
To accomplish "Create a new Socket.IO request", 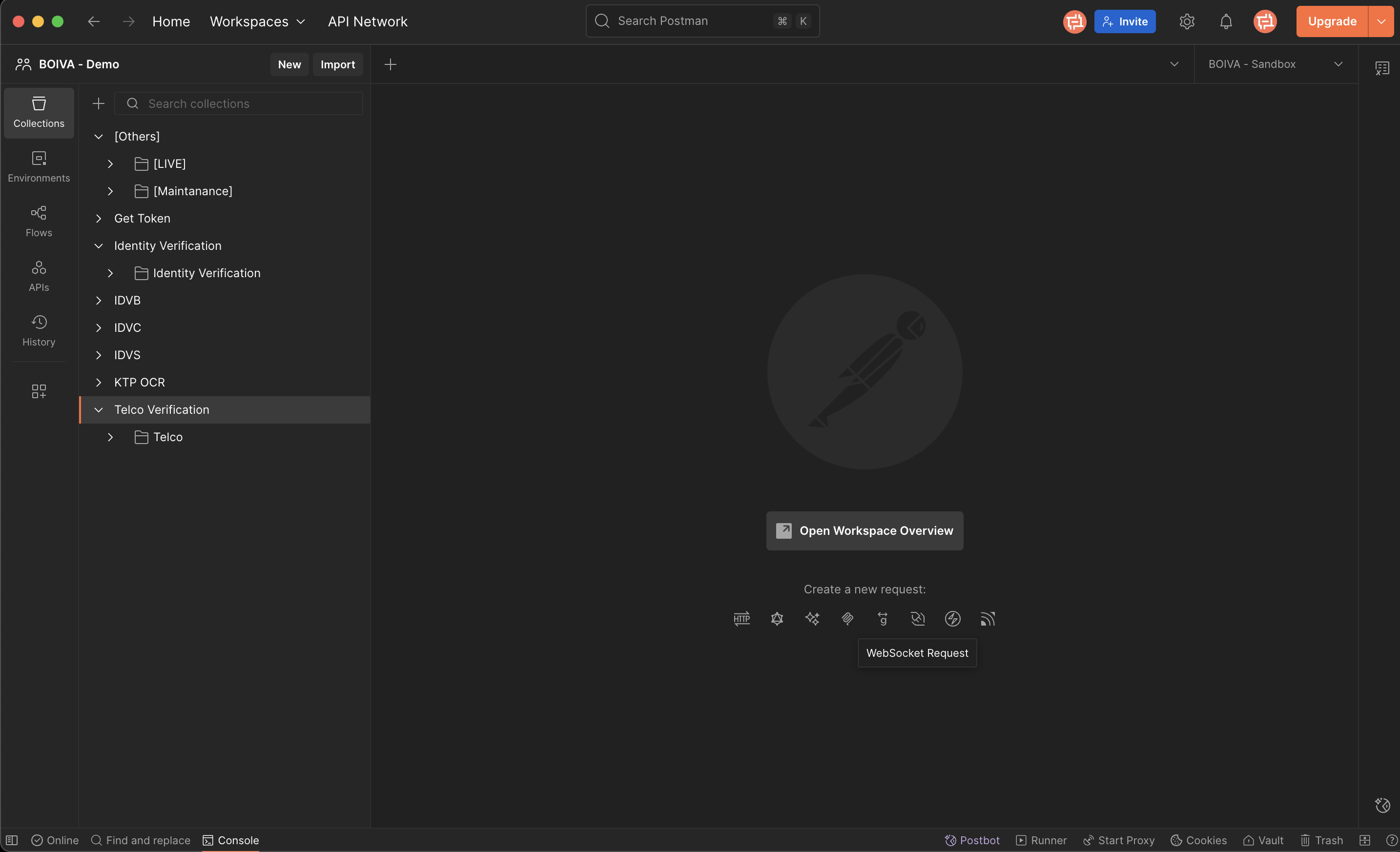I will (952, 619).
